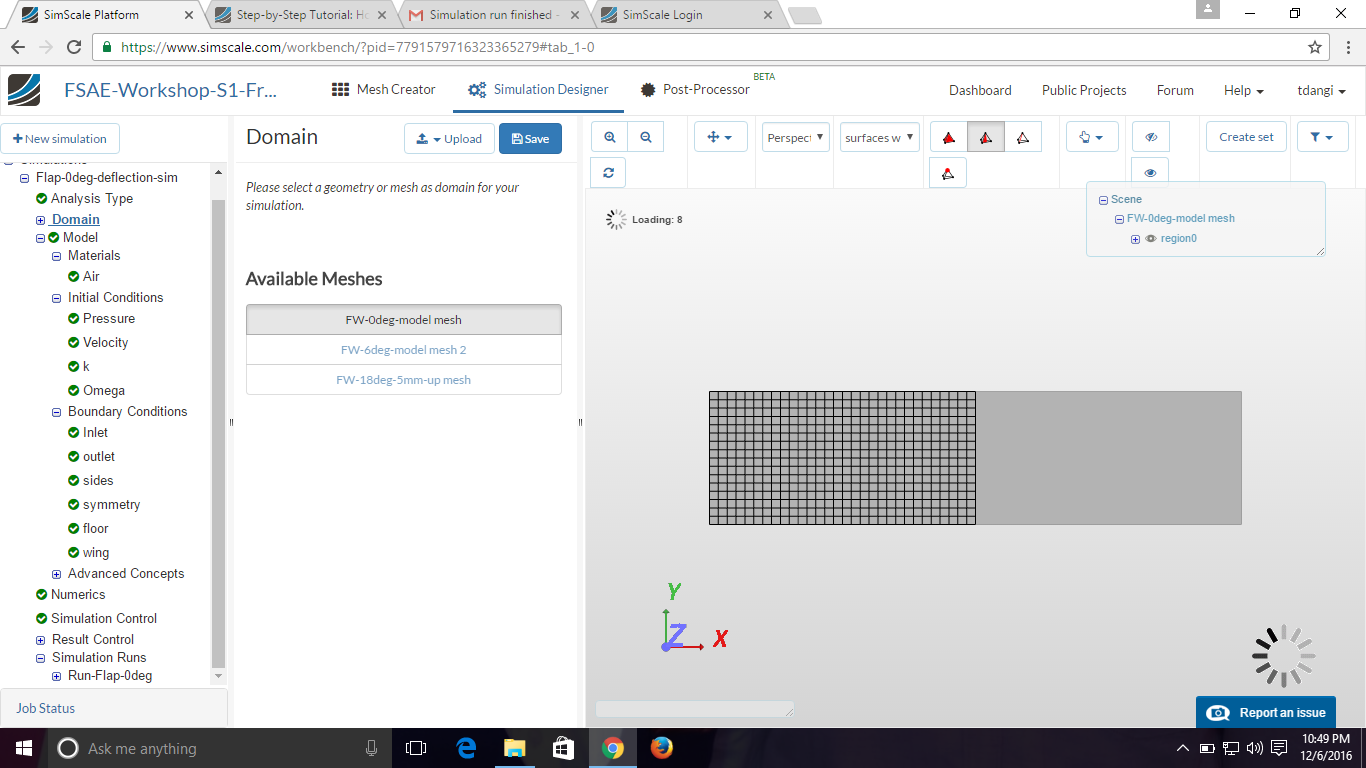This screenshot has height=768, width=1366.
Task: Select the outlined tetrahedron selection mode
Action: [1022, 137]
